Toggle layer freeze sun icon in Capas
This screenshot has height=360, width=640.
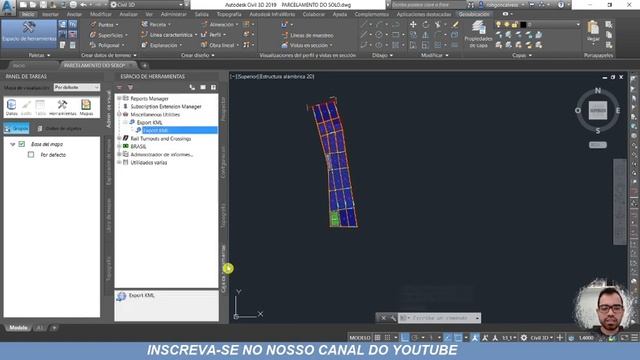[507, 24]
